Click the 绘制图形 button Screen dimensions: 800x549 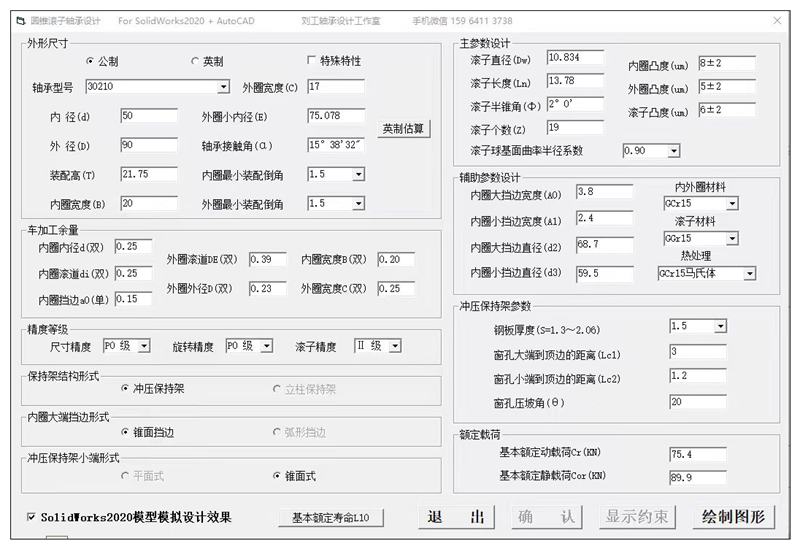coord(733,517)
